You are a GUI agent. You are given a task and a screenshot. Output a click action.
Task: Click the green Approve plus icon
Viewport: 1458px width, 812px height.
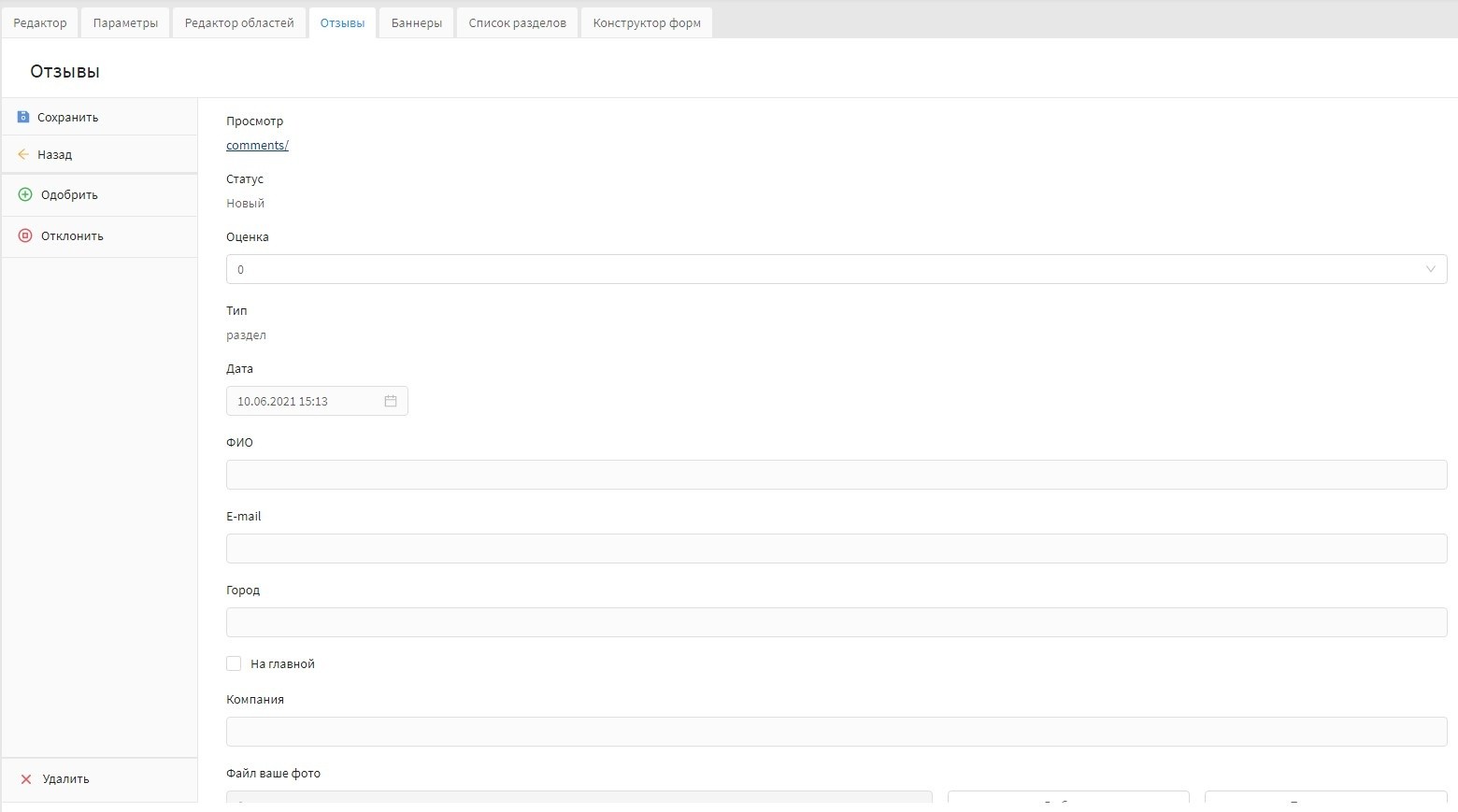(x=25, y=194)
